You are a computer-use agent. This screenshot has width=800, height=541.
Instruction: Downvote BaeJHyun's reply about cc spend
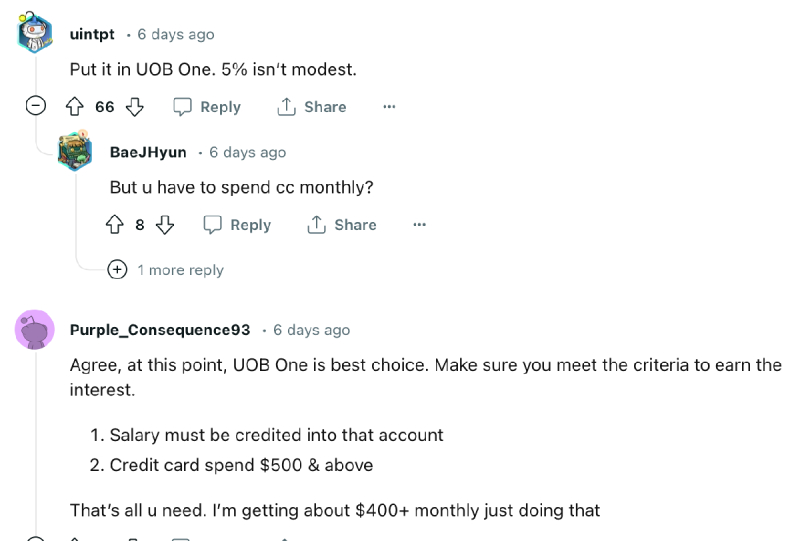pos(165,225)
